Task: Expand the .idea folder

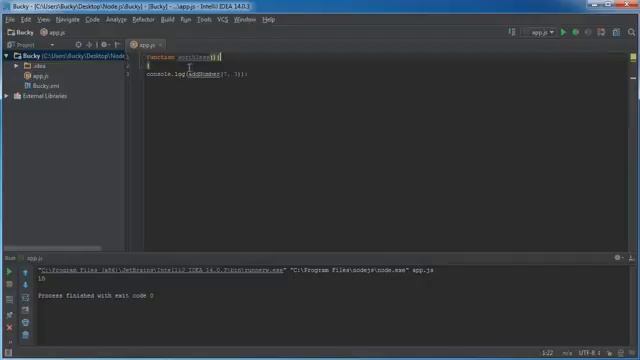Action: click(x=16, y=66)
